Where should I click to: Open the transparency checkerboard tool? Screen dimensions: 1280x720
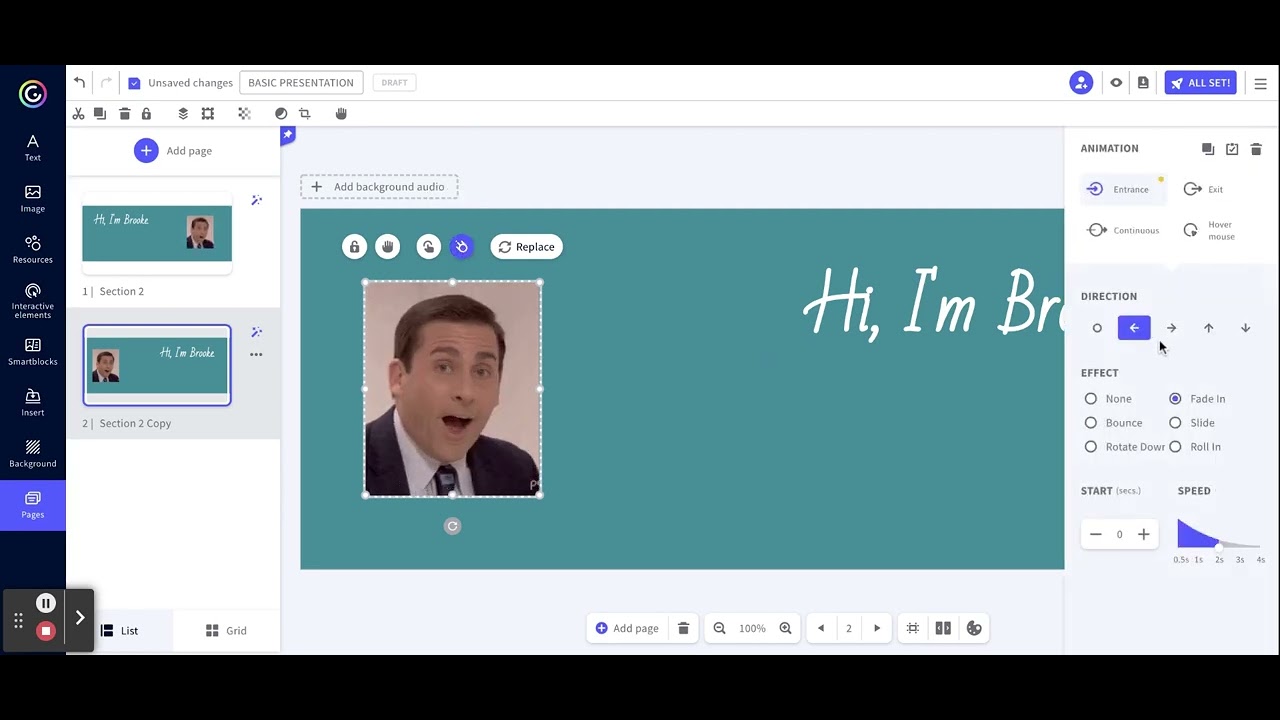[x=244, y=114]
